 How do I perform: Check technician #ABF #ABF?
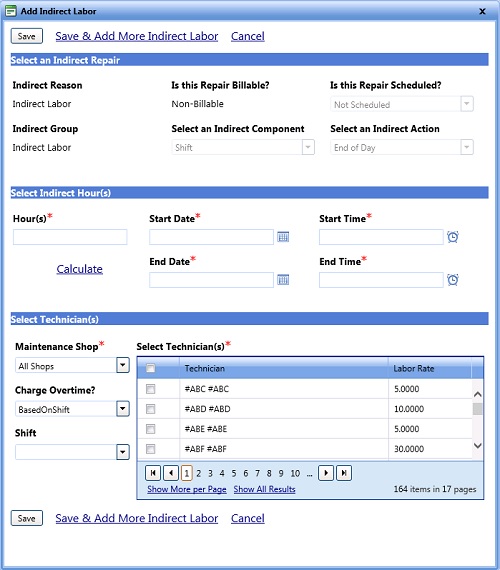point(151,449)
